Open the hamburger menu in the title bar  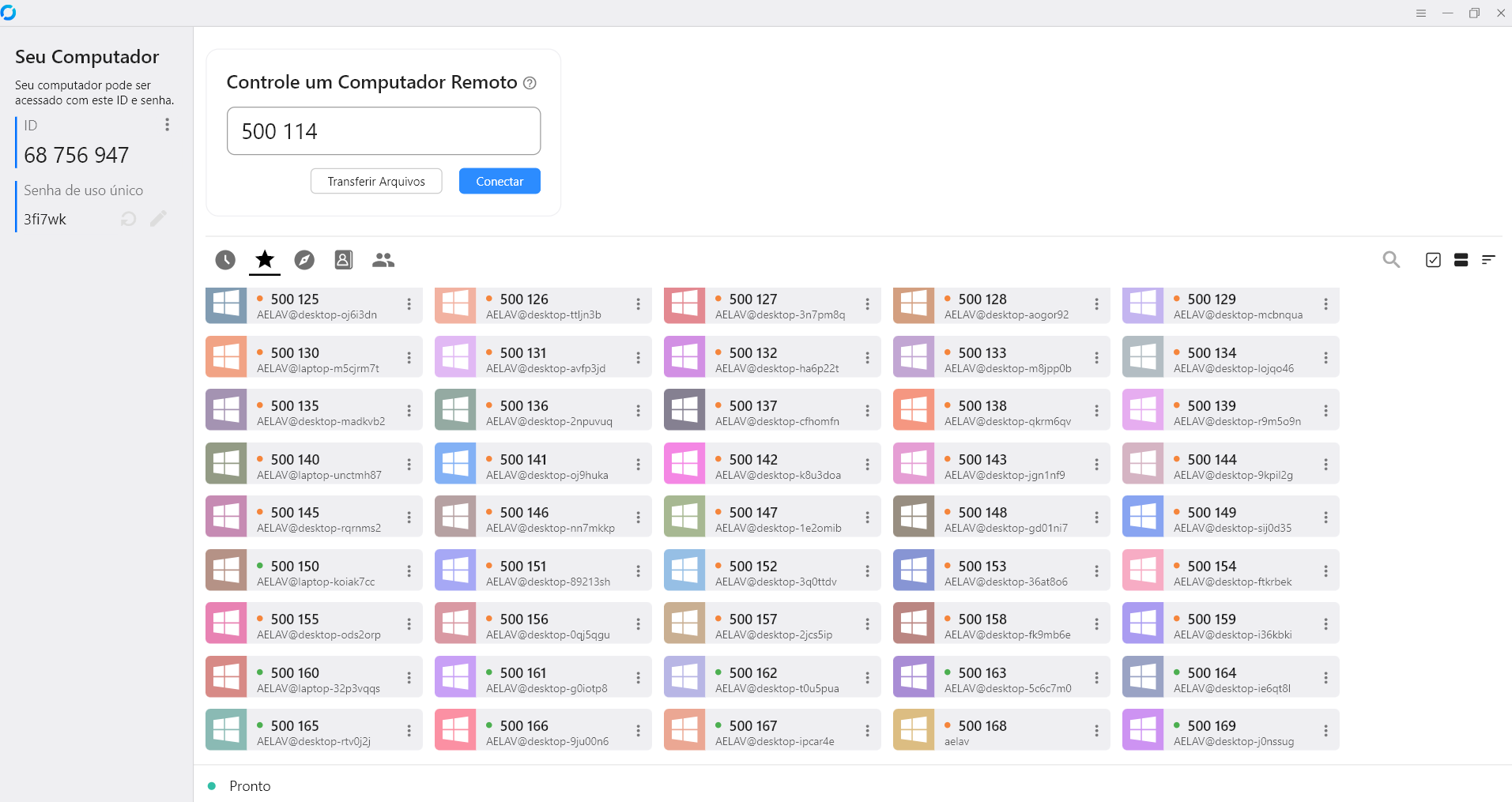click(x=1421, y=13)
